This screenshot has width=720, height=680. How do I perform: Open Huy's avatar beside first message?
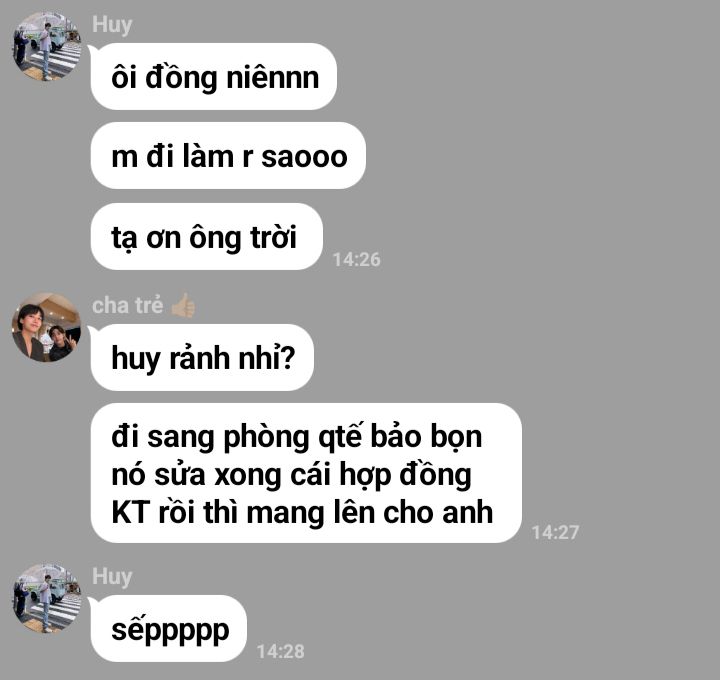pyautogui.click(x=47, y=46)
